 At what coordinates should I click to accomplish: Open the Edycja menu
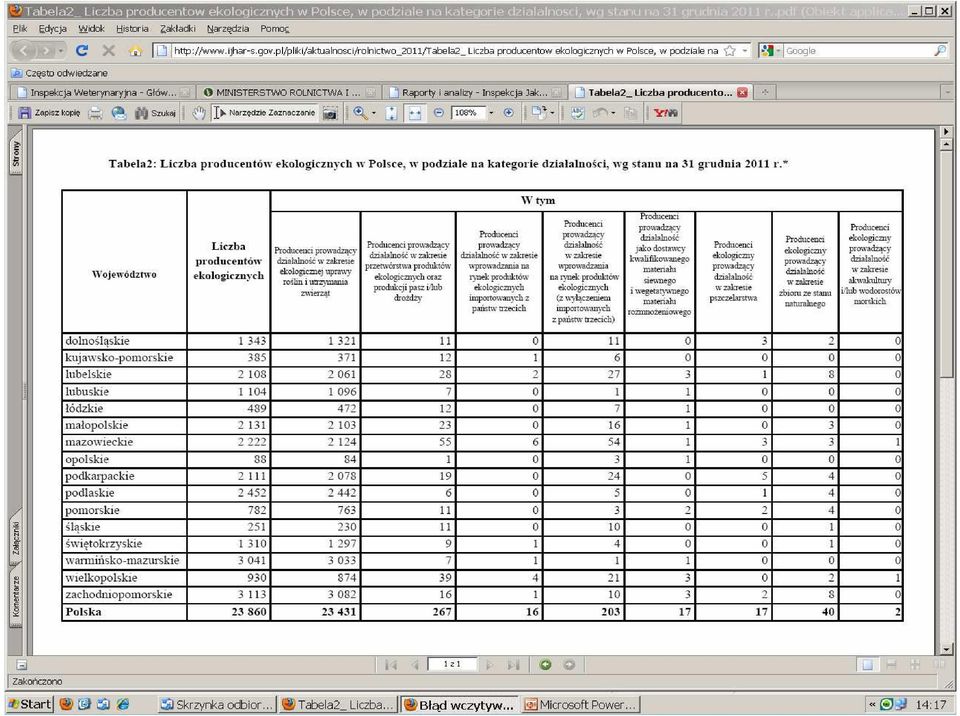coord(53,28)
